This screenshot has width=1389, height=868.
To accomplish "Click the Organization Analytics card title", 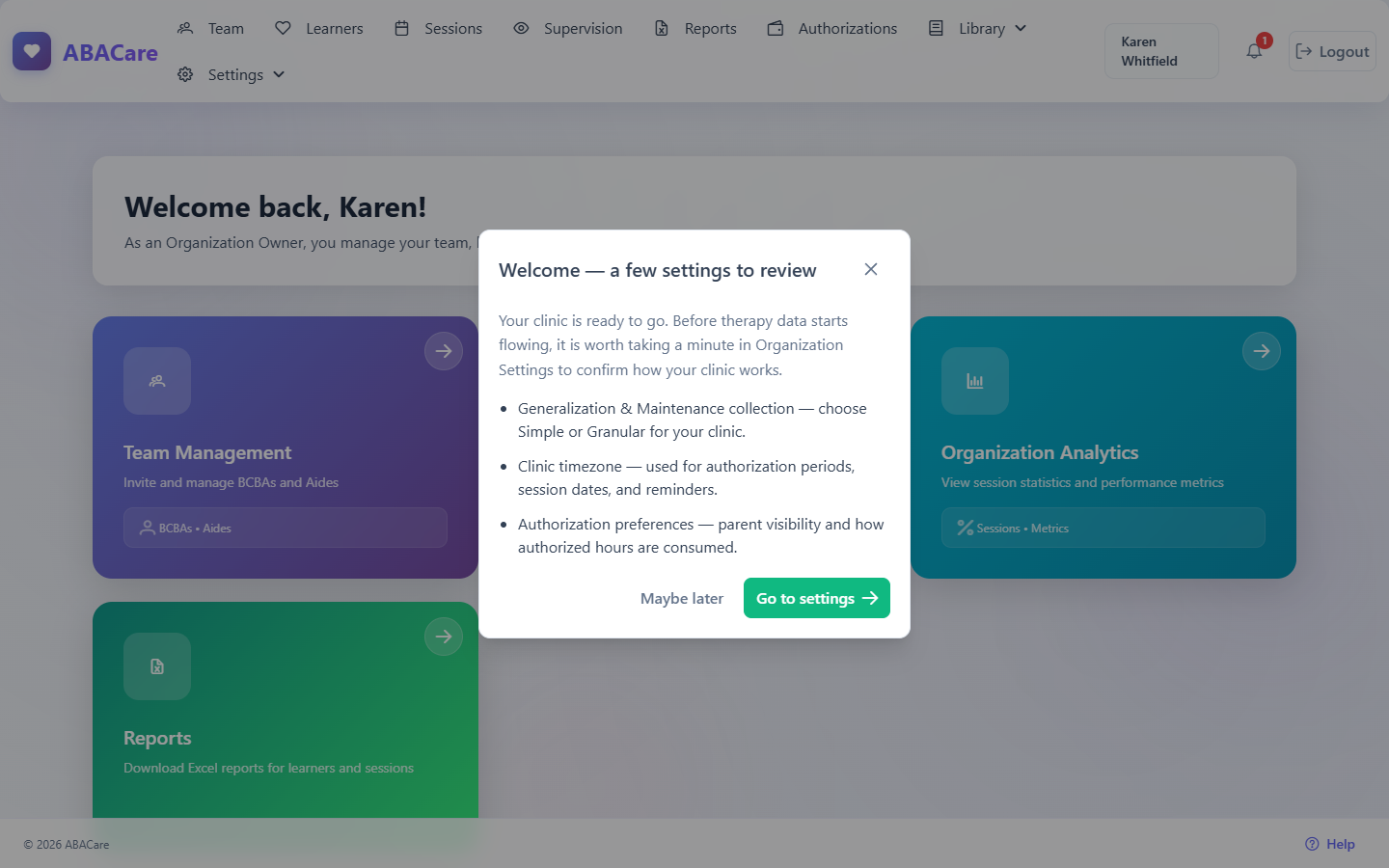I will (x=1040, y=452).
